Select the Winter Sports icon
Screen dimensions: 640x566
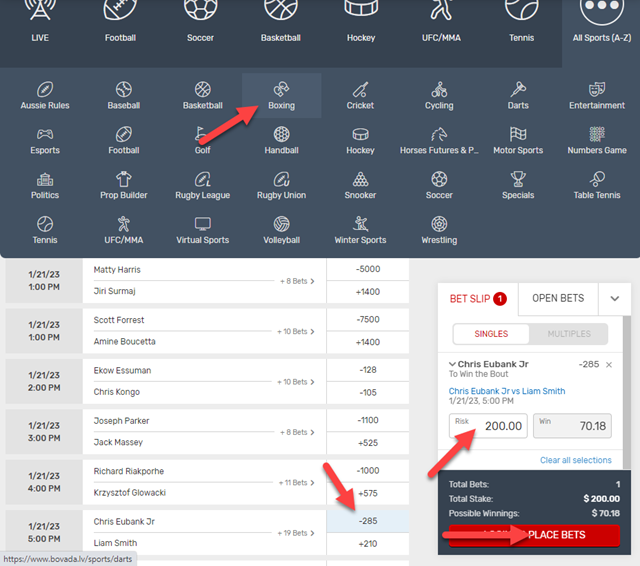(x=360, y=225)
